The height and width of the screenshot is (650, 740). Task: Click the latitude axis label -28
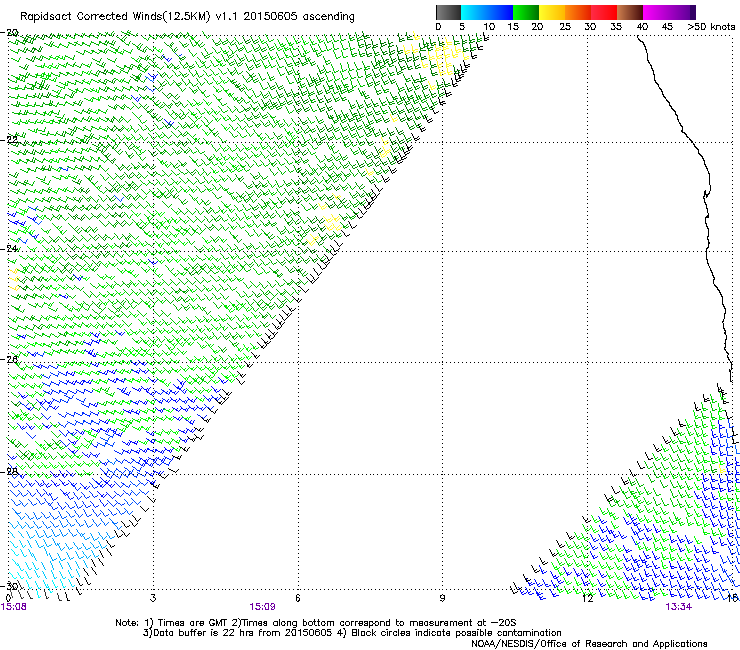click(9, 471)
